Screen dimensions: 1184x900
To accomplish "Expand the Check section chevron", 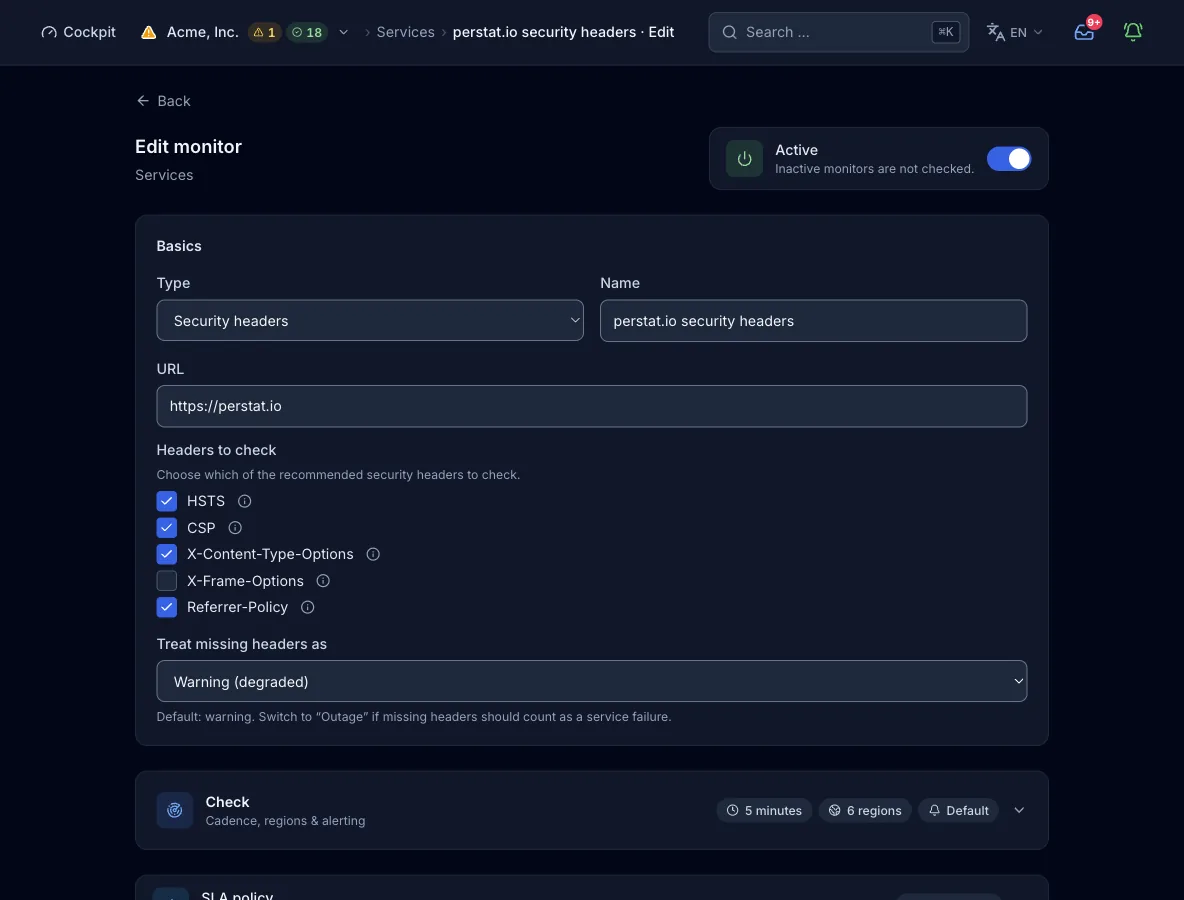I will [x=1019, y=810].
